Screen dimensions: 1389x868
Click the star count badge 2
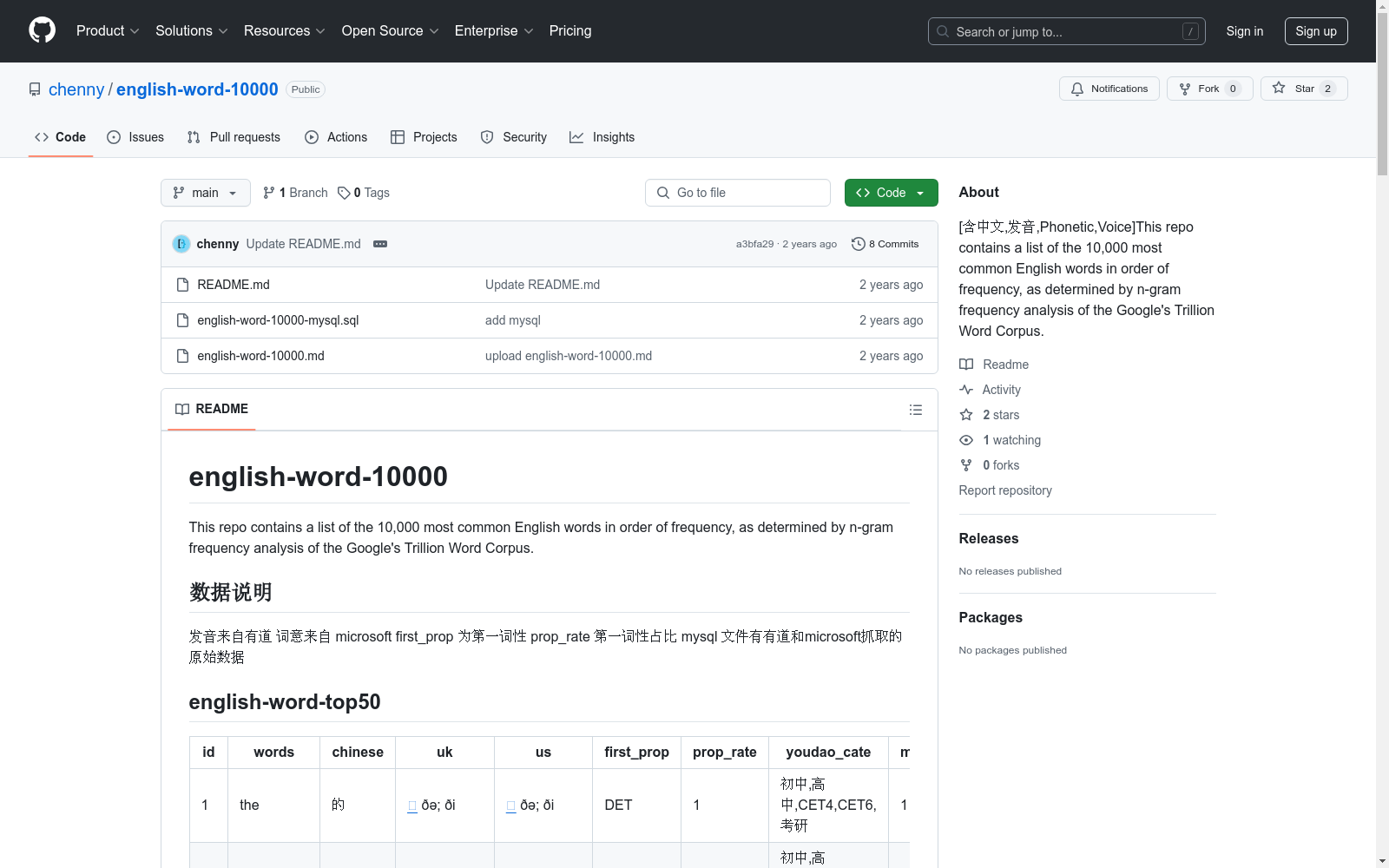[1327, 89]
